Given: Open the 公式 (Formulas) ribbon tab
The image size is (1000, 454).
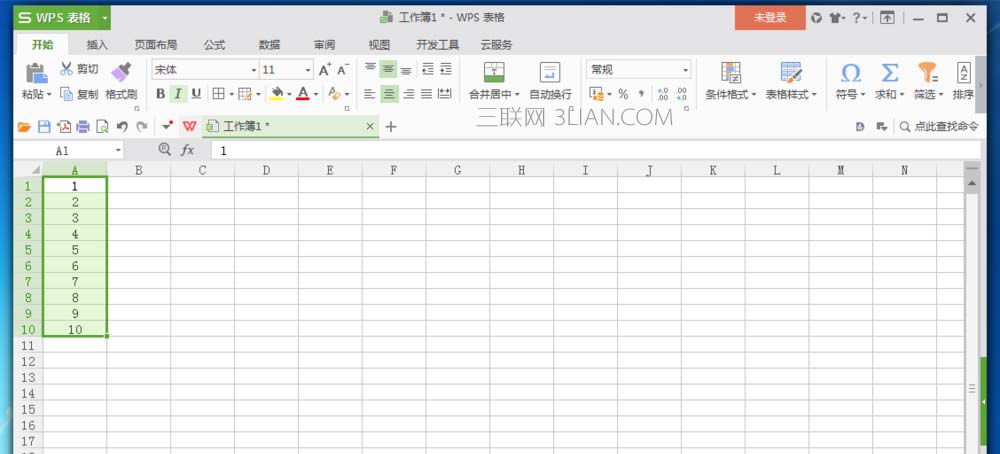Looking at the screenshot, I should pos(214,45).
